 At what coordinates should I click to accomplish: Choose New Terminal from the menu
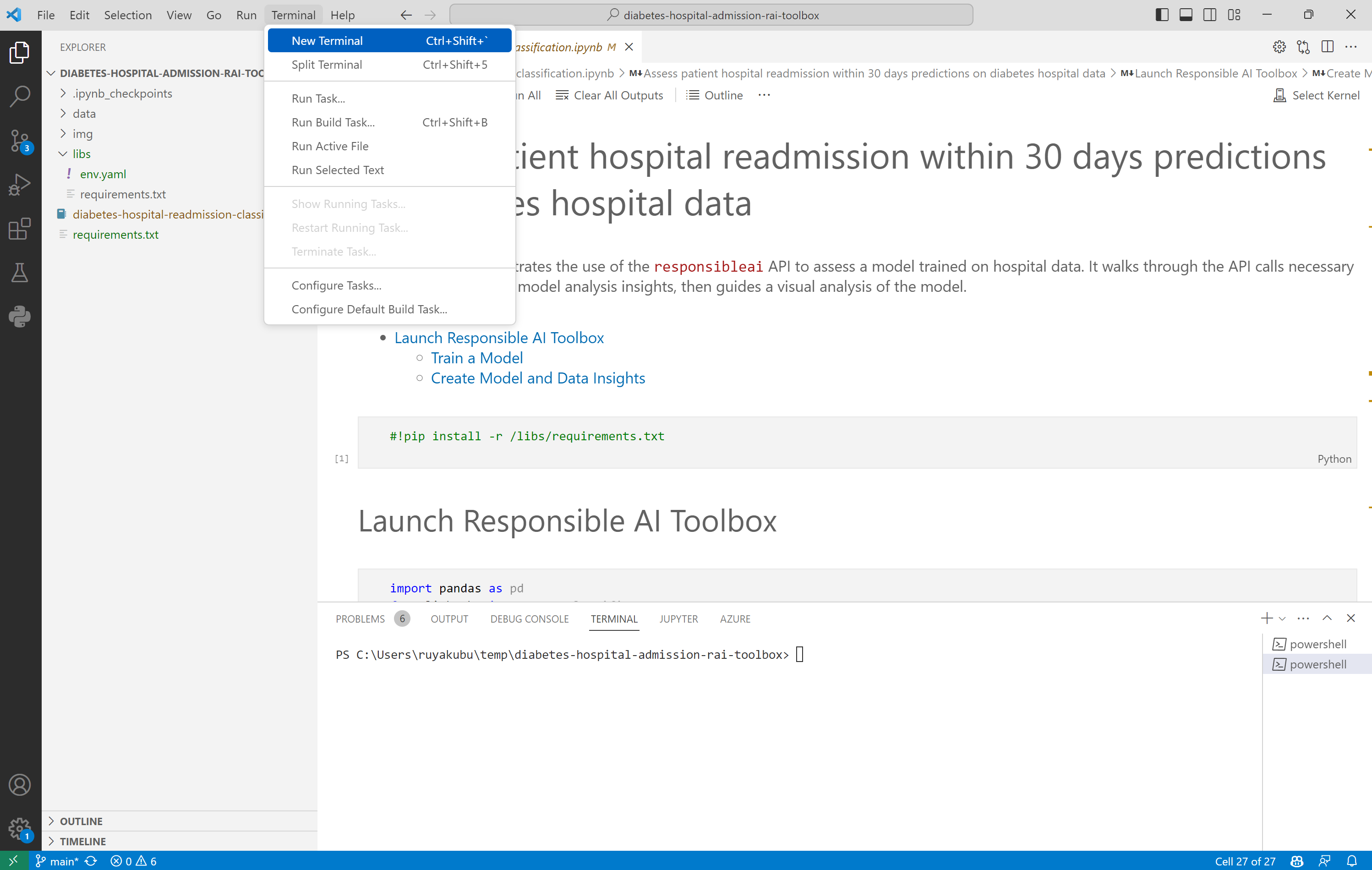pyautogui.click(x=390, y=40)
